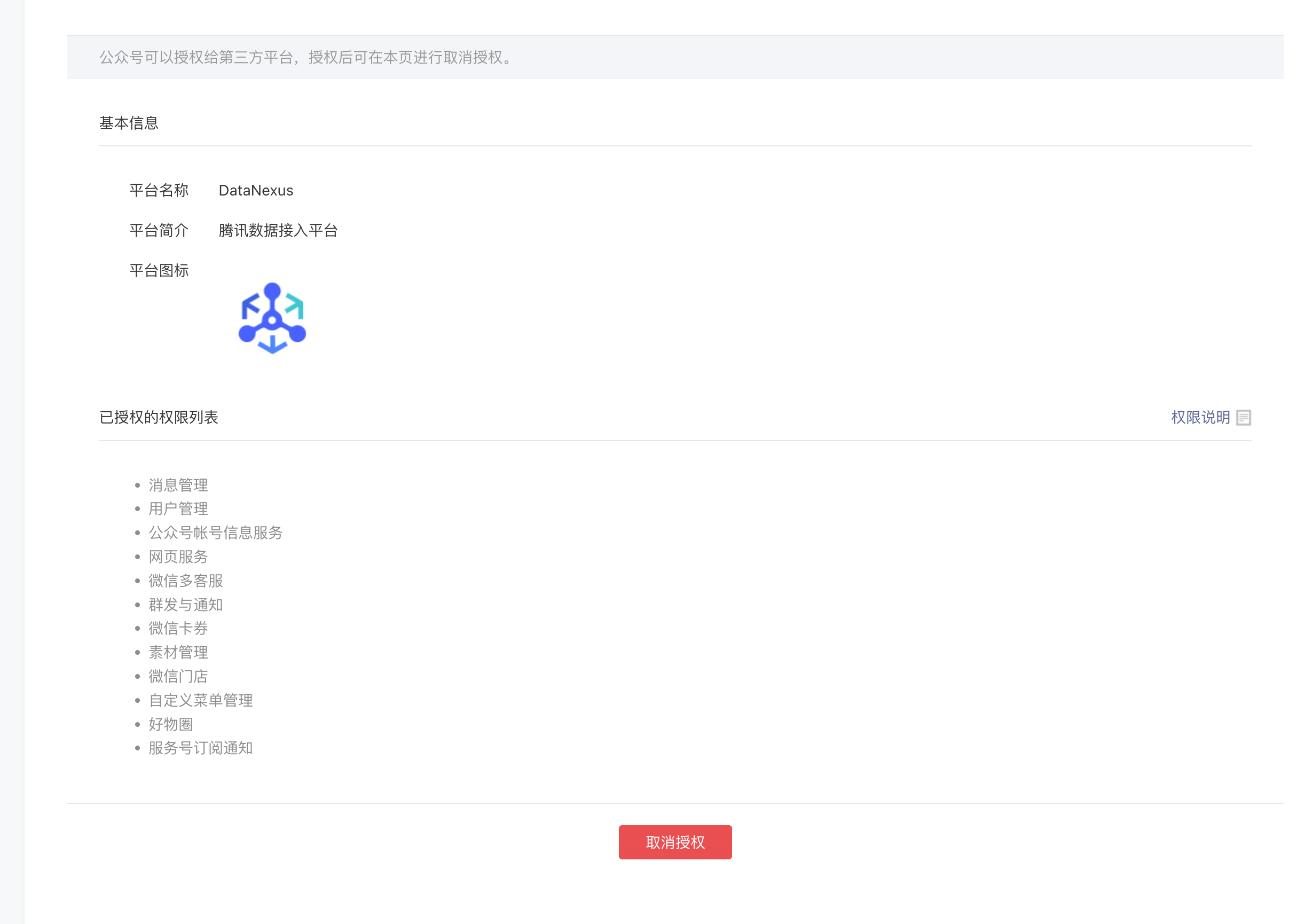Viewport: 1304px width, 924px height.
Task: Click the 微信卡券 permission entry
Action: click(x=178, y=628)
